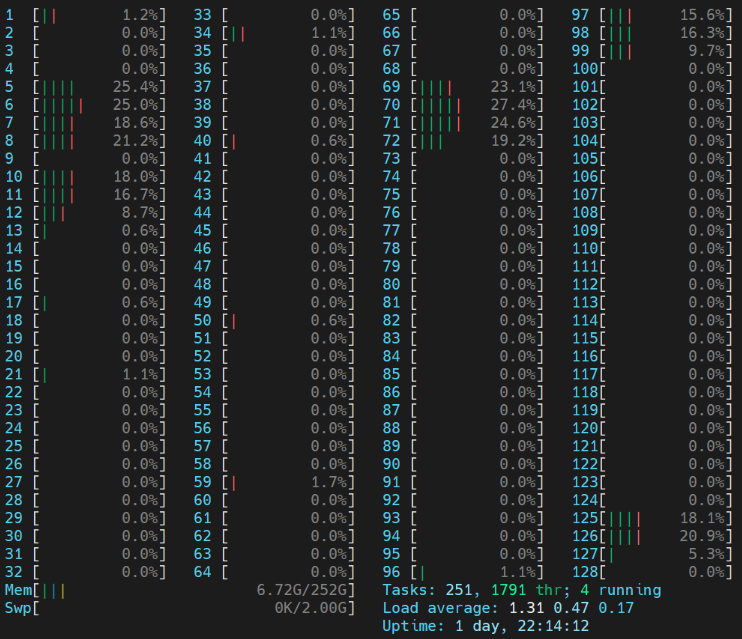Select the CPU 127 meter at 5.3%

tap(666, 555)
